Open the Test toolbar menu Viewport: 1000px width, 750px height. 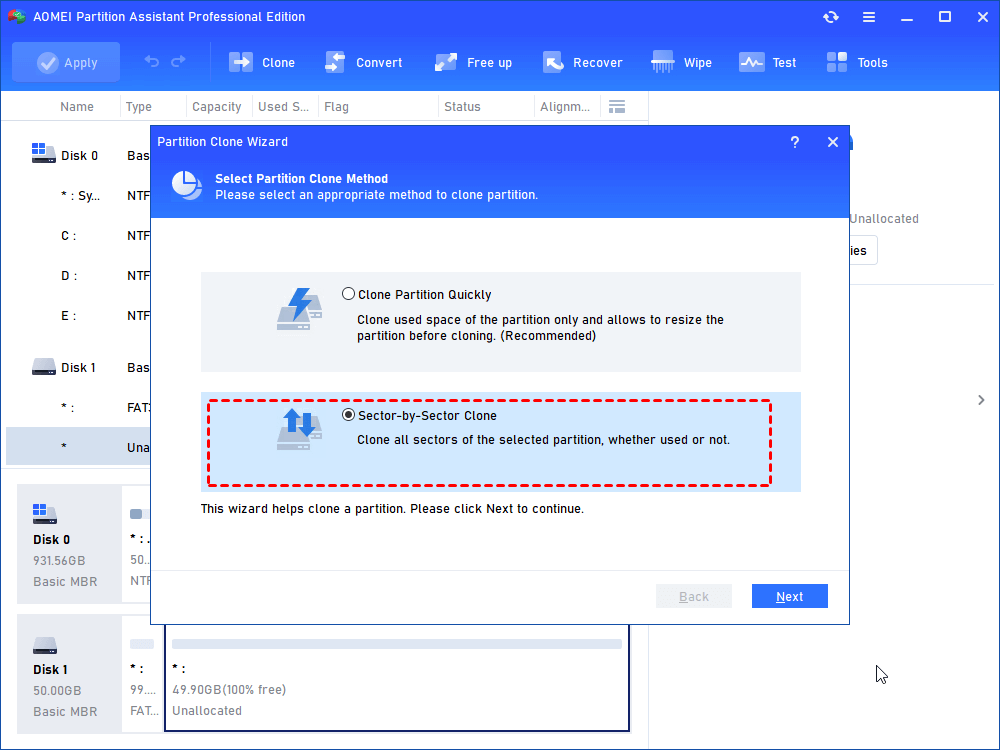click(x=767, y=62)
